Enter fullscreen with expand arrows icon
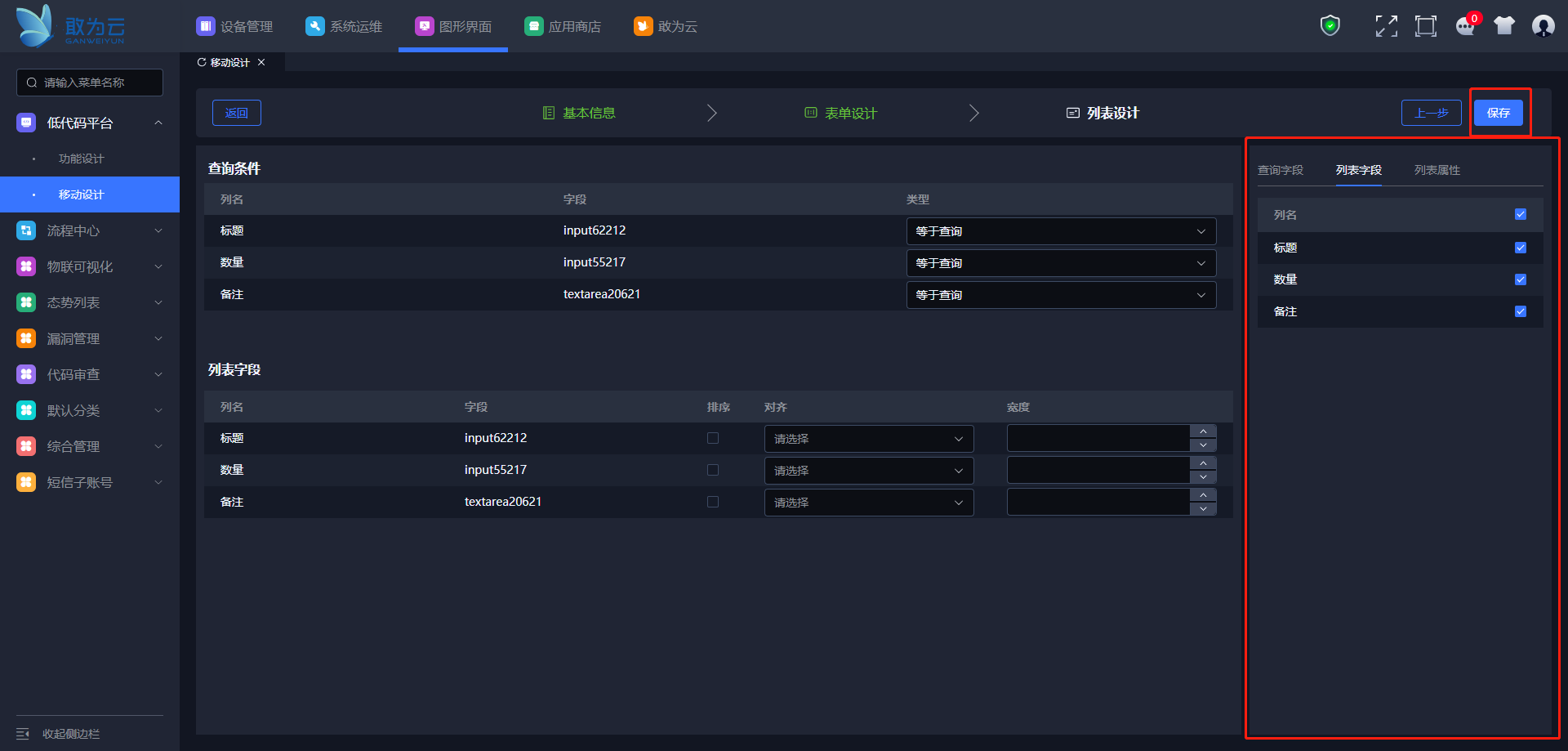1568x751 pixels. (1386, 26)
